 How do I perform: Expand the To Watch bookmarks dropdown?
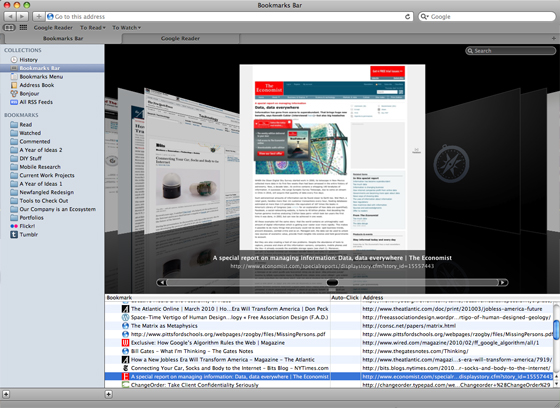[126, 28]
